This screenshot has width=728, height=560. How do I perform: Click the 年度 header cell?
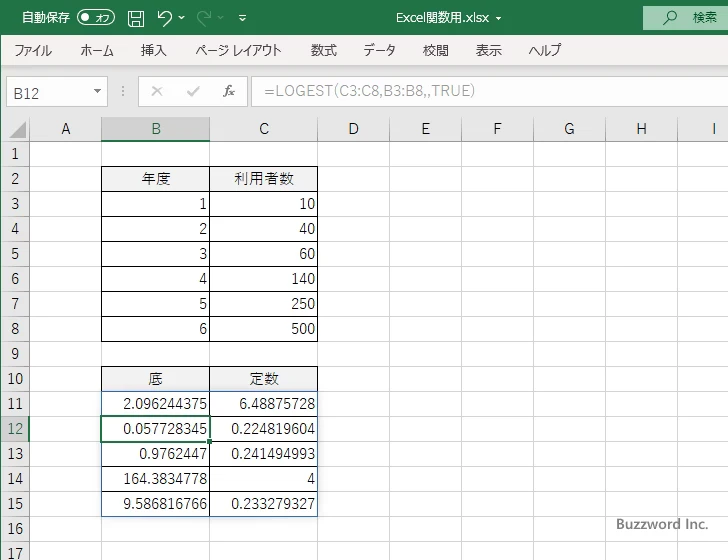point(156,179)
